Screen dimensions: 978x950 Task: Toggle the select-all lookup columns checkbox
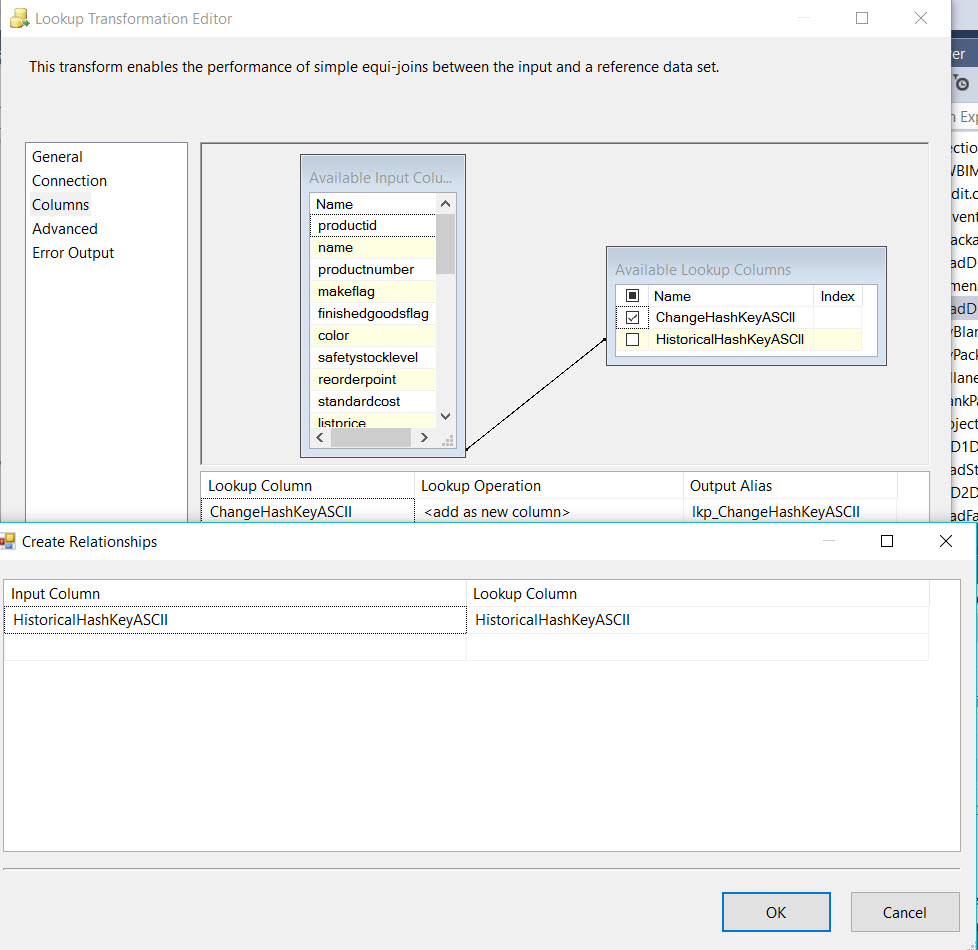(x=632, y=296)
